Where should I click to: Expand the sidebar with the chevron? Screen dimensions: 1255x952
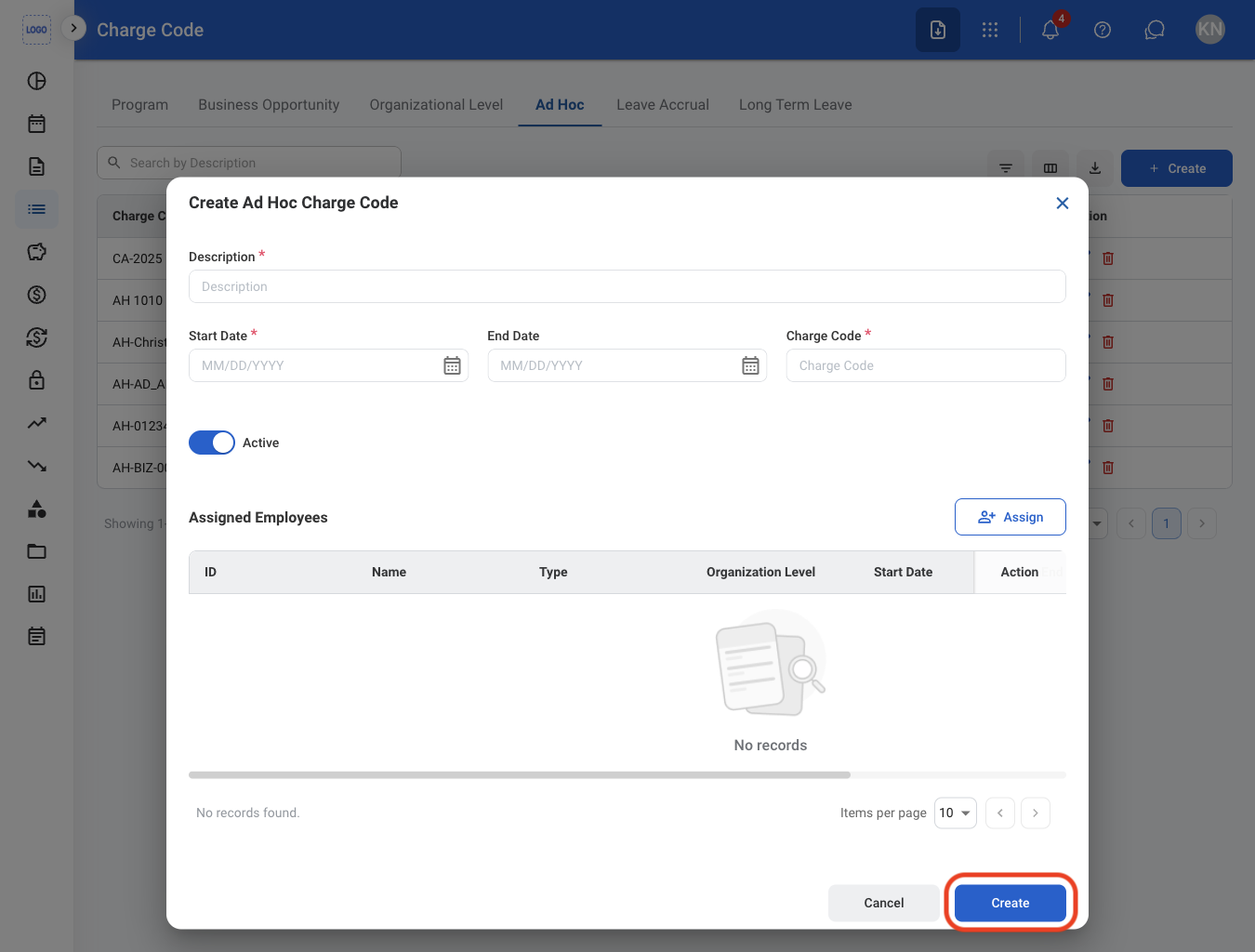tap(73, 28)
